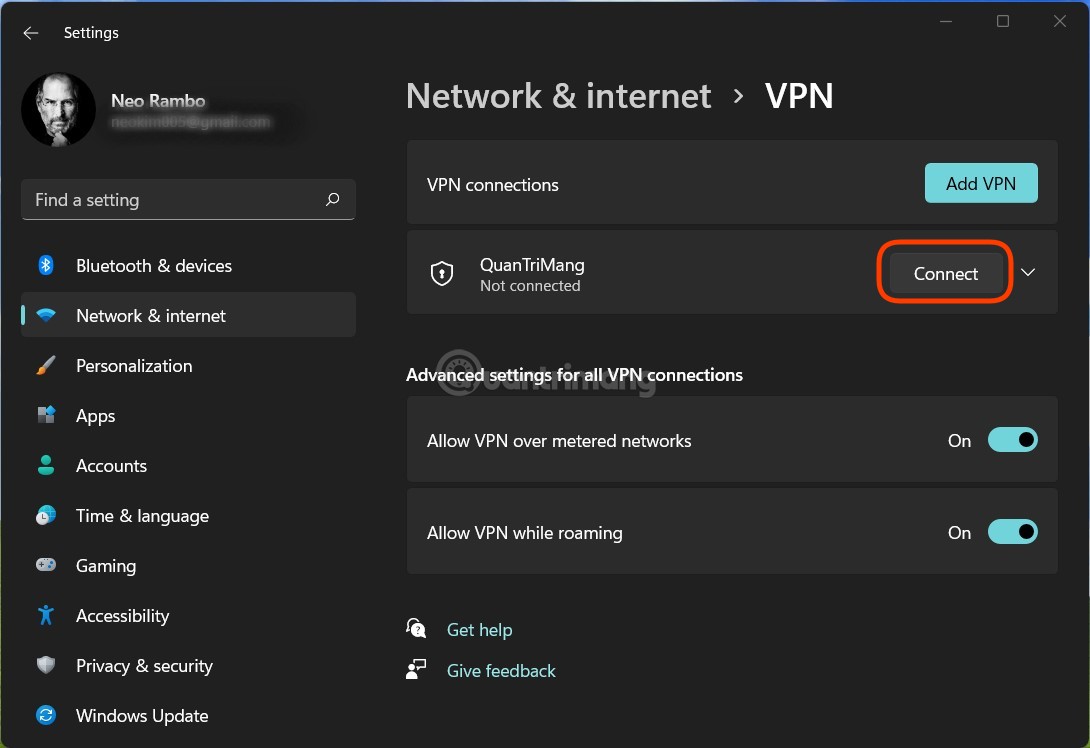Click Network & internet breadcrumb heading
The height and width of the screenshot is (748, 1090).
coord(558,96)
